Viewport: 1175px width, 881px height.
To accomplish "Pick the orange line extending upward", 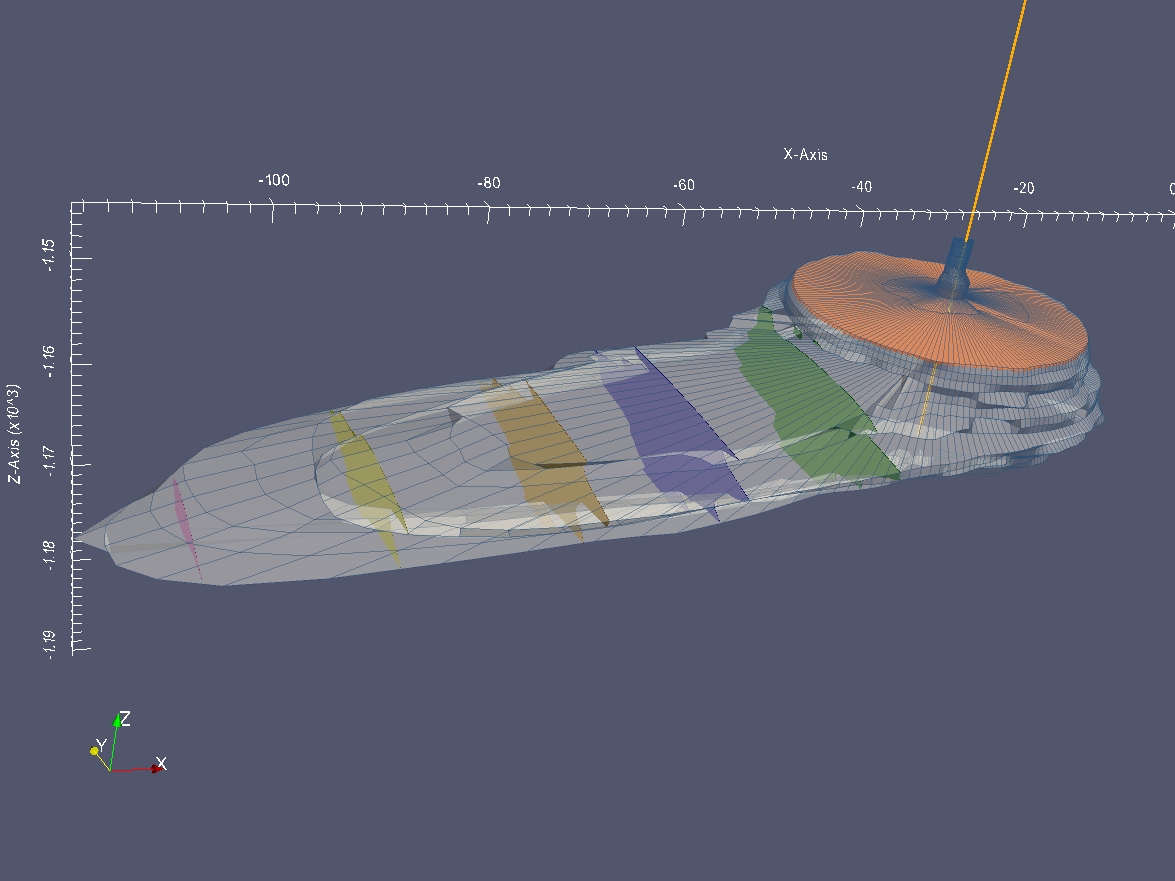I will 997,120.
